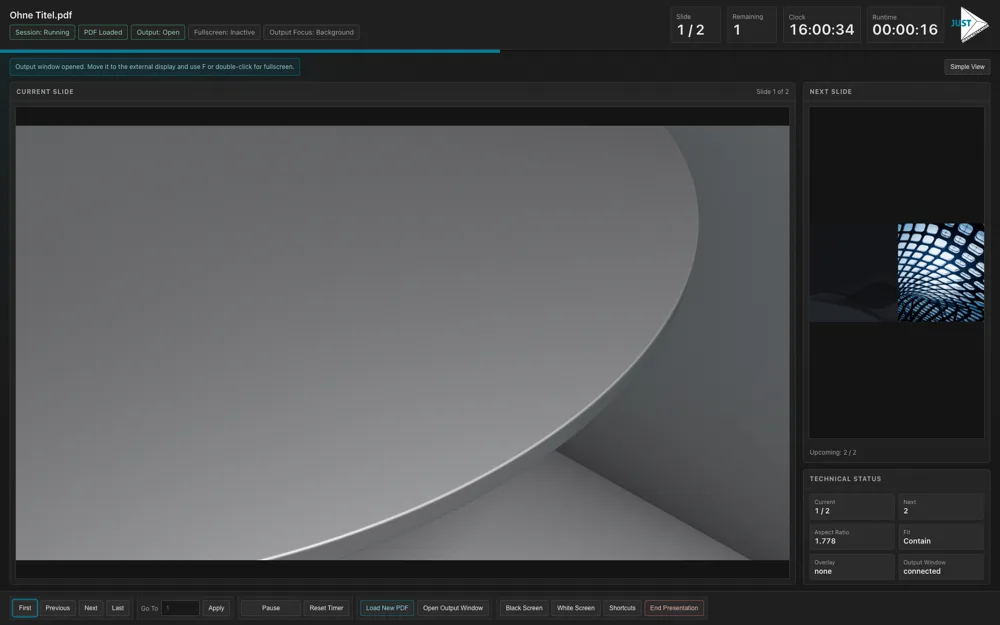Click the Output Focus: Background chip

click(x=310, y=31)
